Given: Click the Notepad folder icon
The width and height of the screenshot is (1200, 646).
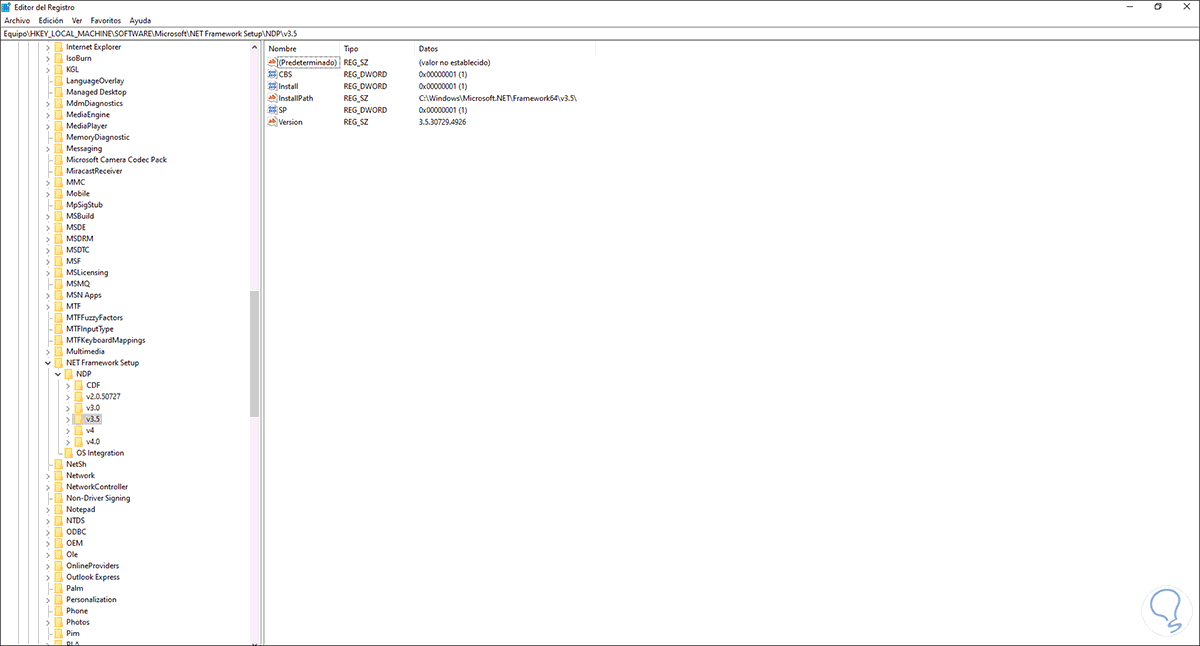Looking at the screenshot, I should pos(58,509).
